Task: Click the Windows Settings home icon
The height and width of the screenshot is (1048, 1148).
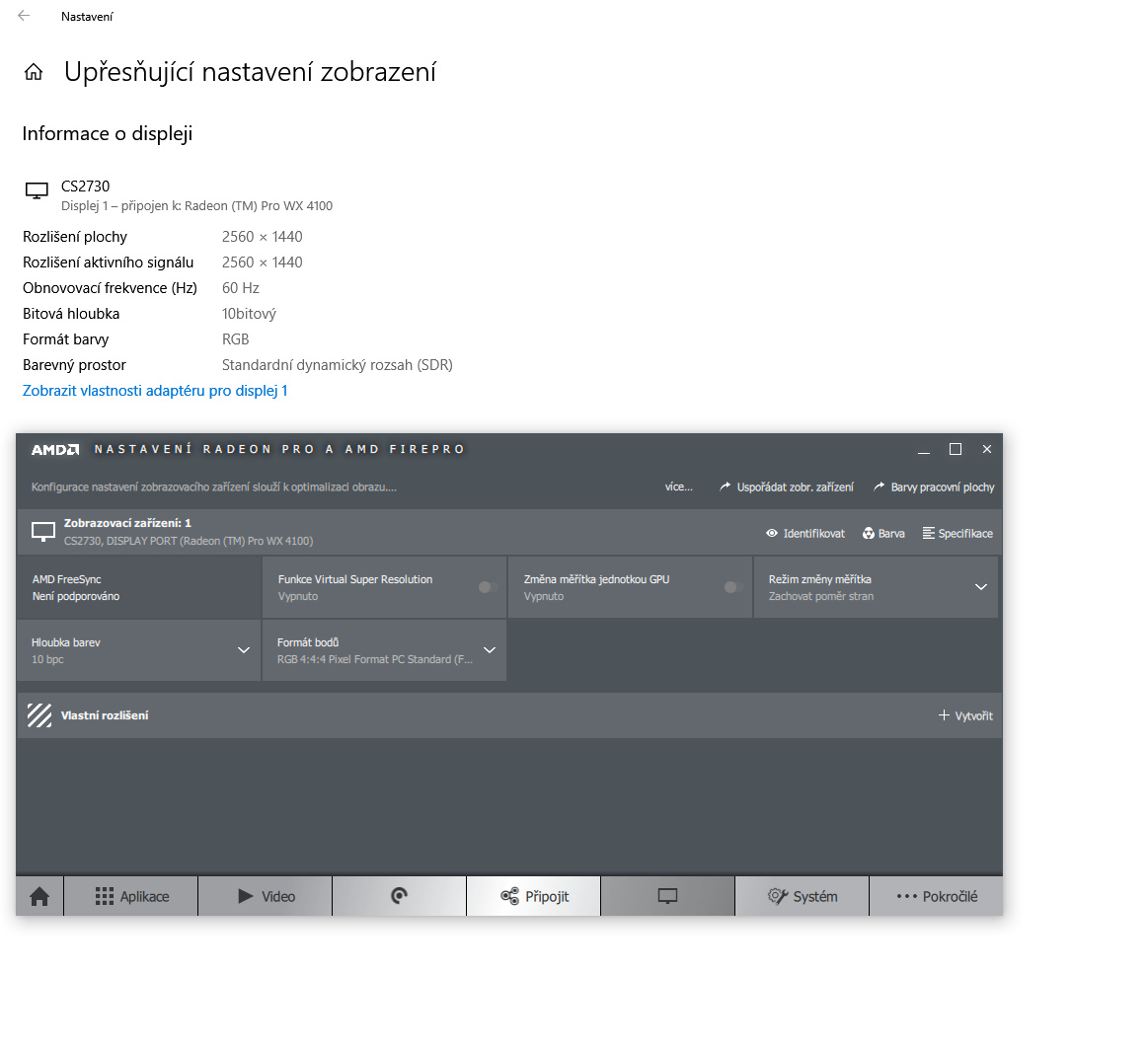Action: [34, 72]
